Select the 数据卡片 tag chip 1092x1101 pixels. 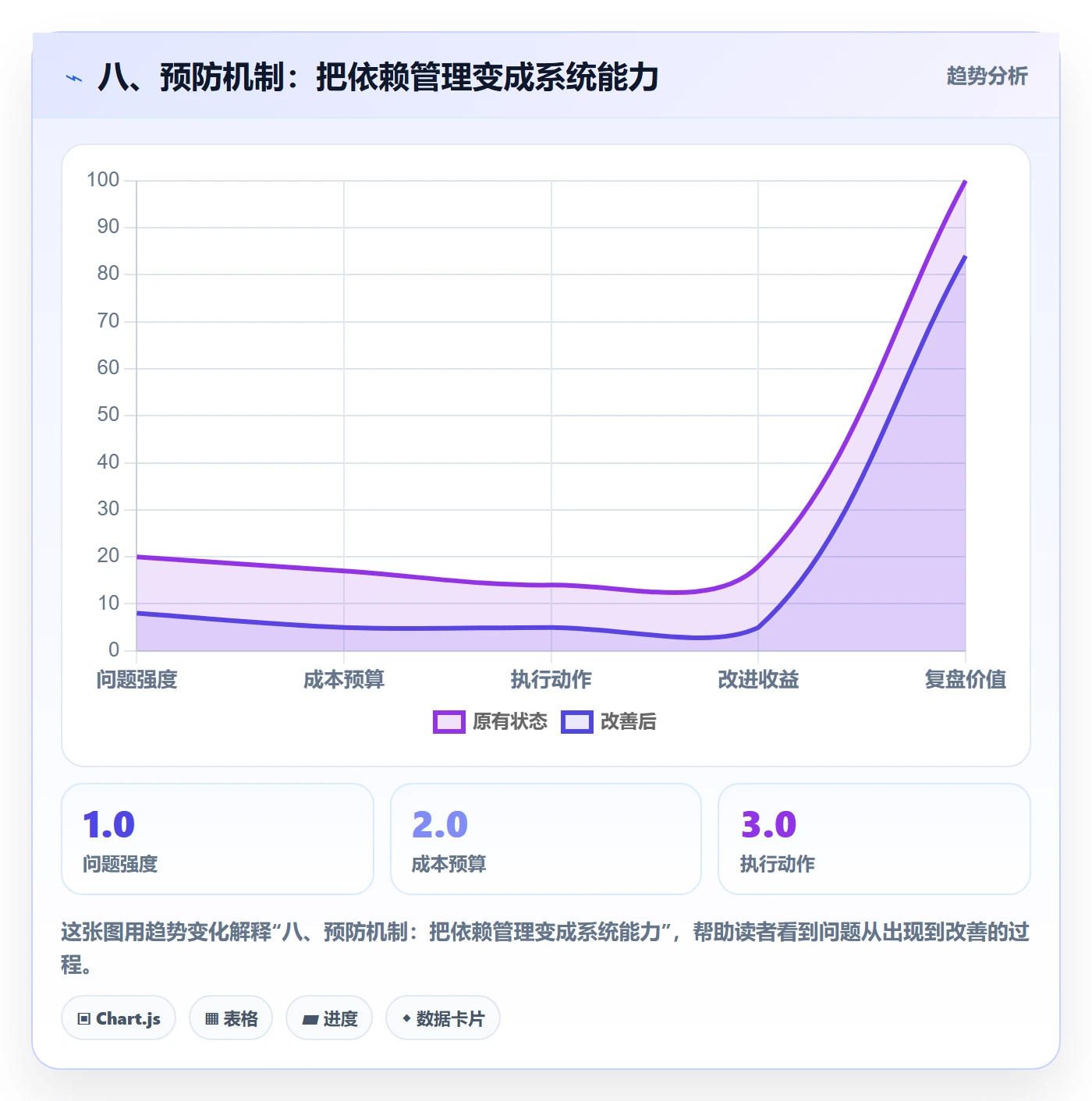click(x=443, y=1018)
